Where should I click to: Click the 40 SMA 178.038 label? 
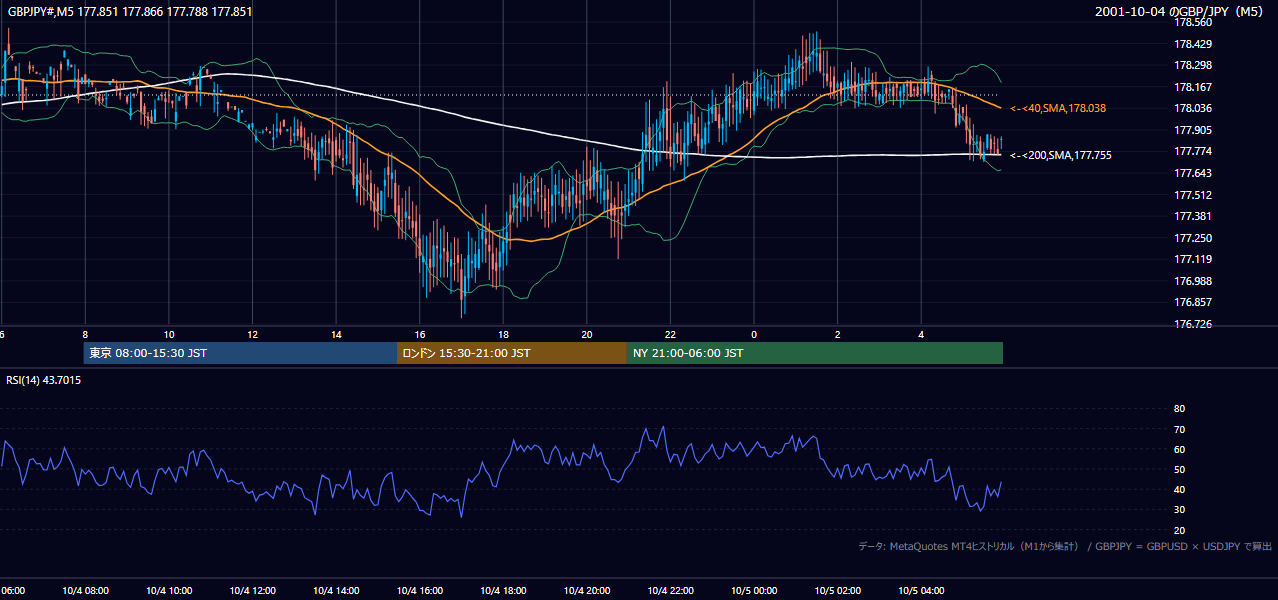(1058, 108)
